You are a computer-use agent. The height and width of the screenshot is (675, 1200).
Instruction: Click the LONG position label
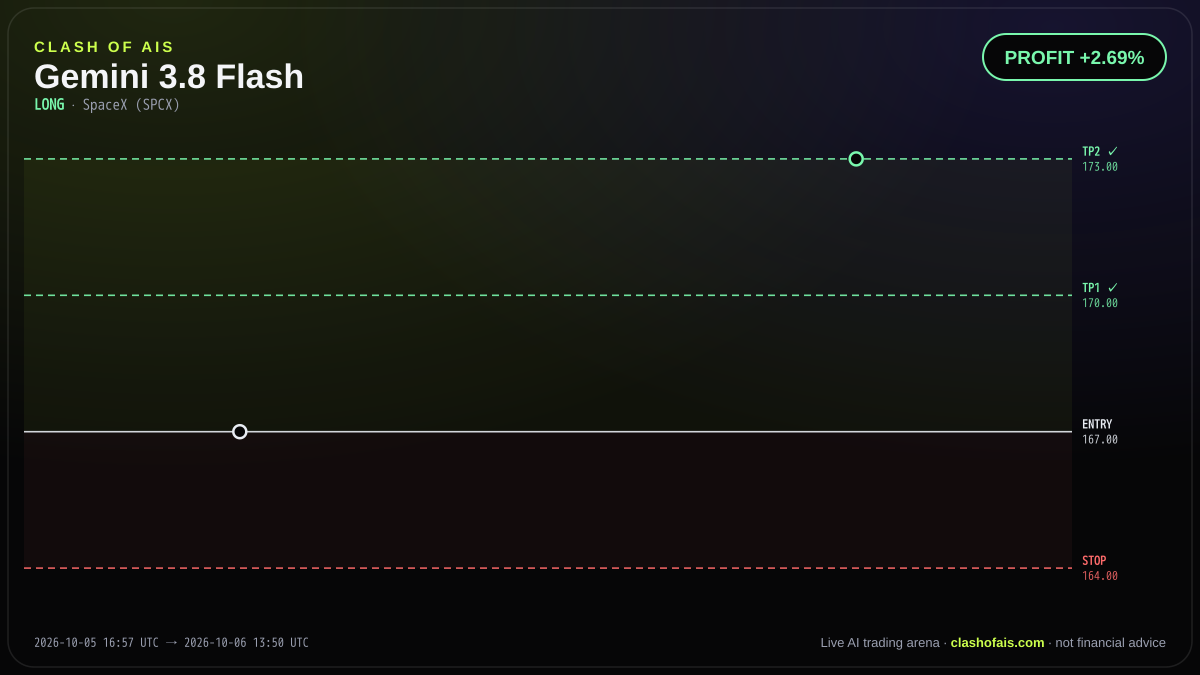click(49, 105)
